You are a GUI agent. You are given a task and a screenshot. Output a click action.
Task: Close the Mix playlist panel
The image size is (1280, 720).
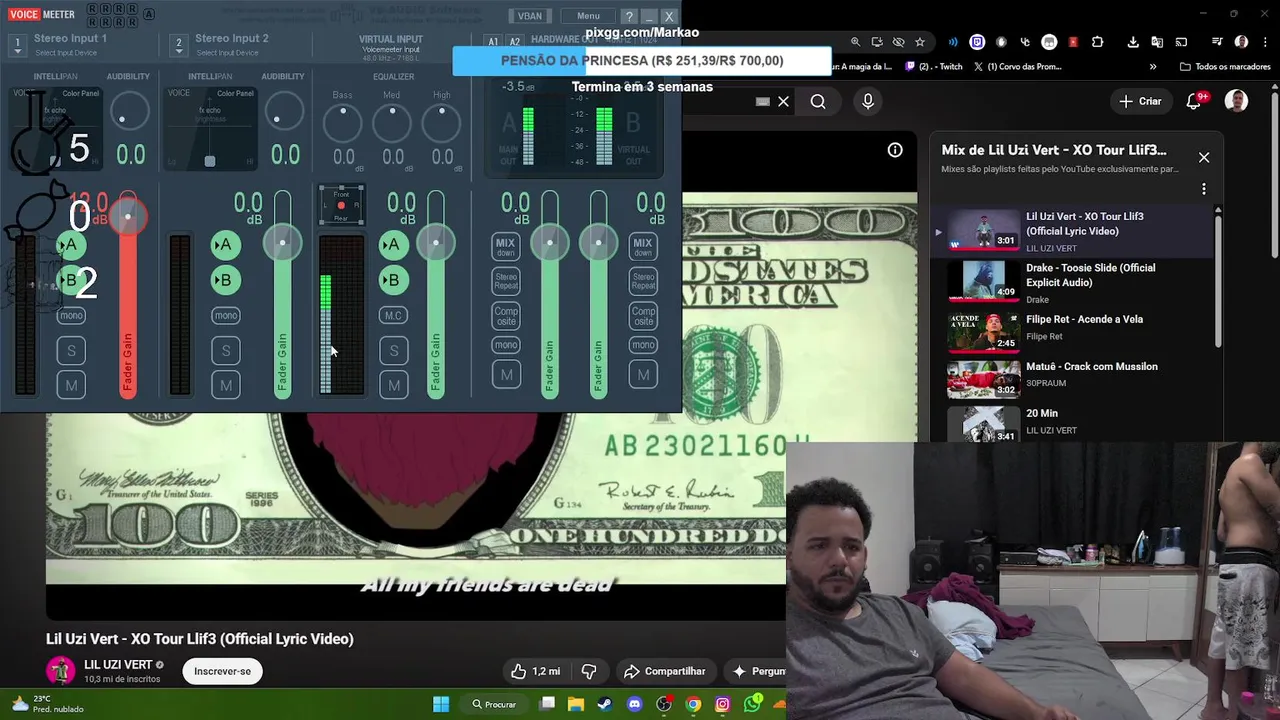click(x=1204, y=157)
